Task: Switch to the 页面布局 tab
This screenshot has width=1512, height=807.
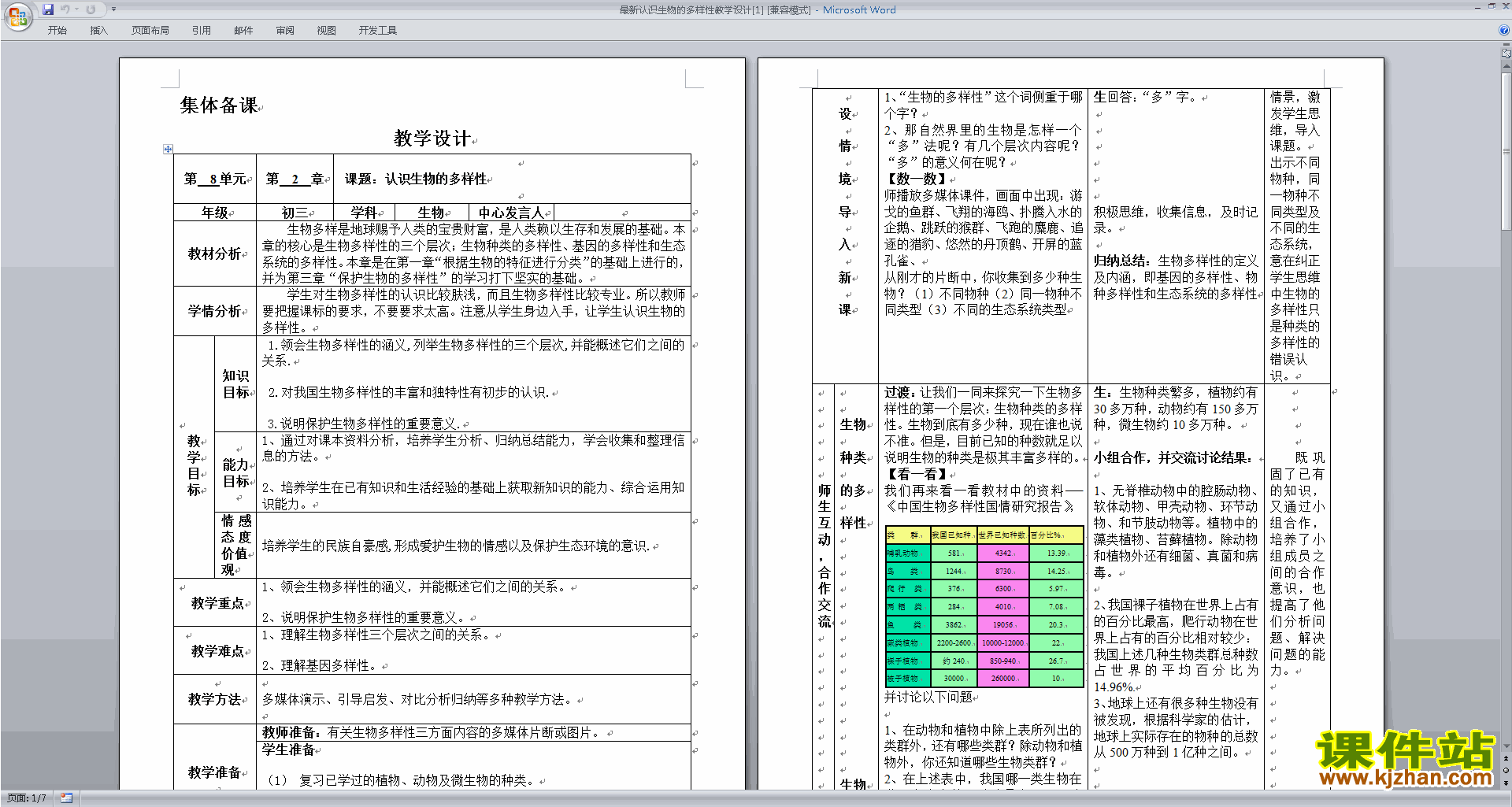Action: (150, 31)
